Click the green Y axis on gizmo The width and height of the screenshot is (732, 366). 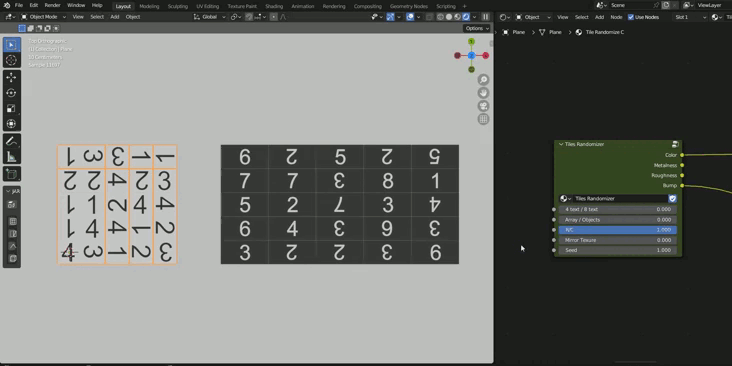(472, 42)
